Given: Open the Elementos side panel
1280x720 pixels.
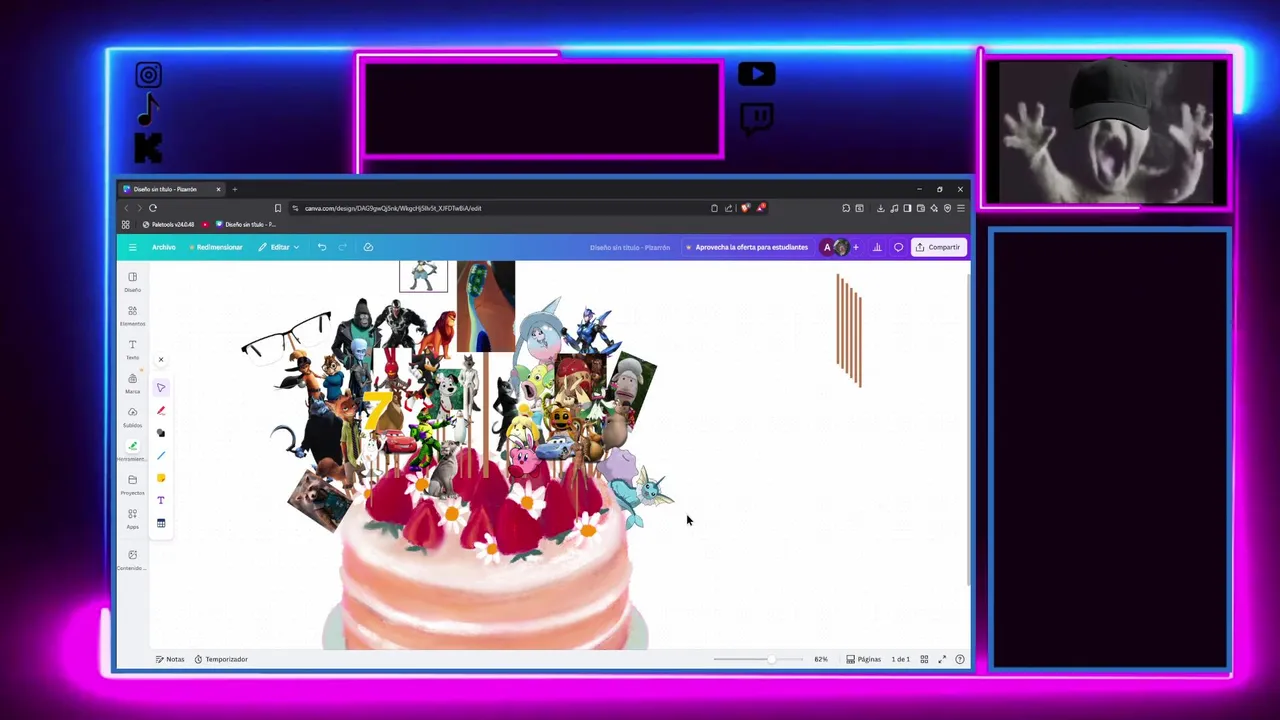Looking at the screenshot, I should coord(132,315).
